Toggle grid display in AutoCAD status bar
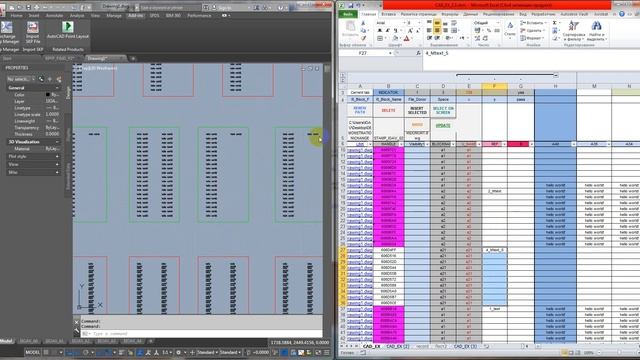Screen dimensions: 640x360 [46, 352]
